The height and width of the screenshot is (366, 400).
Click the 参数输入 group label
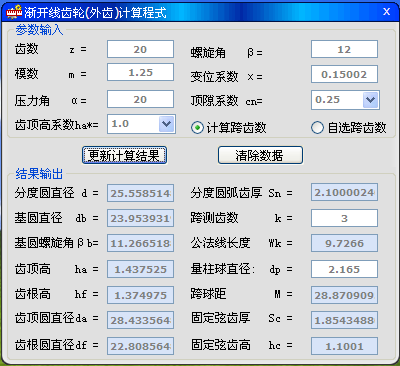[x=39, y=30]
